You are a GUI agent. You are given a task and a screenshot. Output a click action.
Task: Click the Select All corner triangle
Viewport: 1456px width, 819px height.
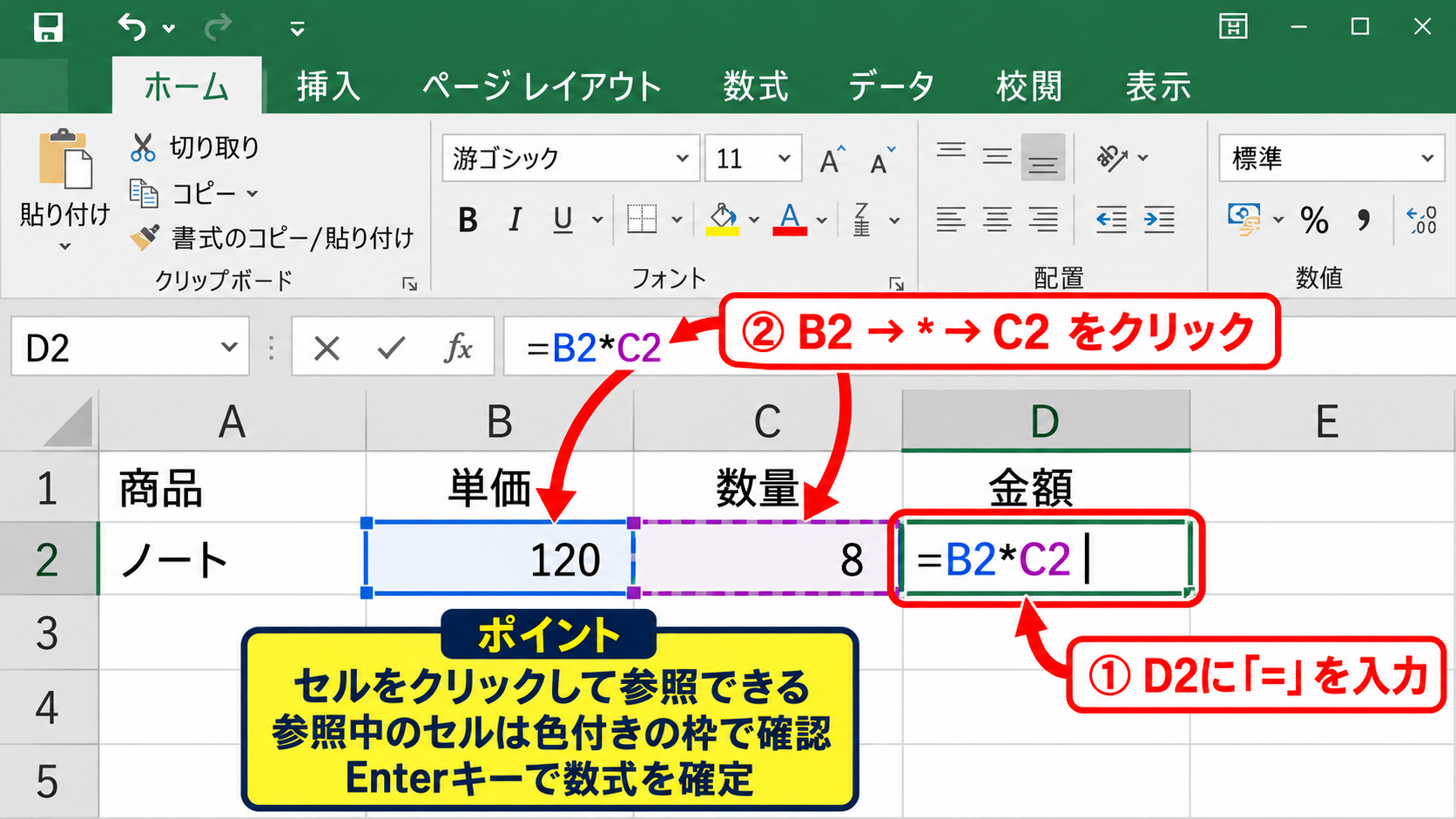[x=67, y=422]
